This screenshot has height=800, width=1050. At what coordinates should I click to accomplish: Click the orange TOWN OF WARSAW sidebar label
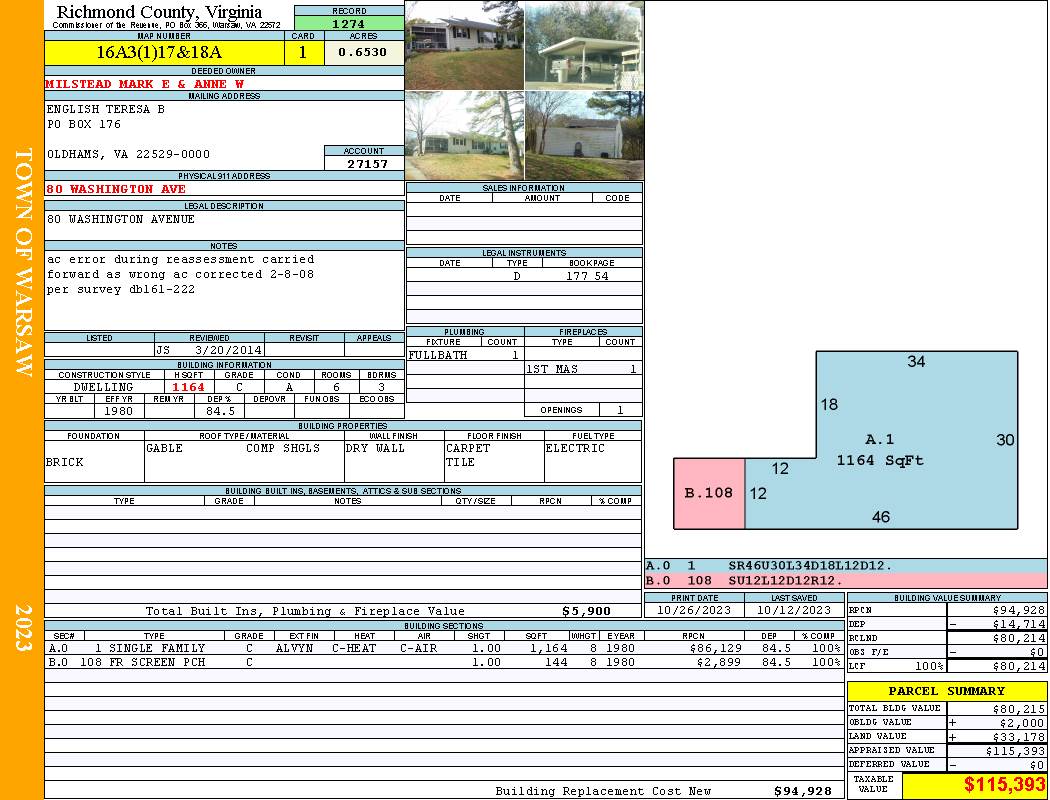(x=22, y=262)
